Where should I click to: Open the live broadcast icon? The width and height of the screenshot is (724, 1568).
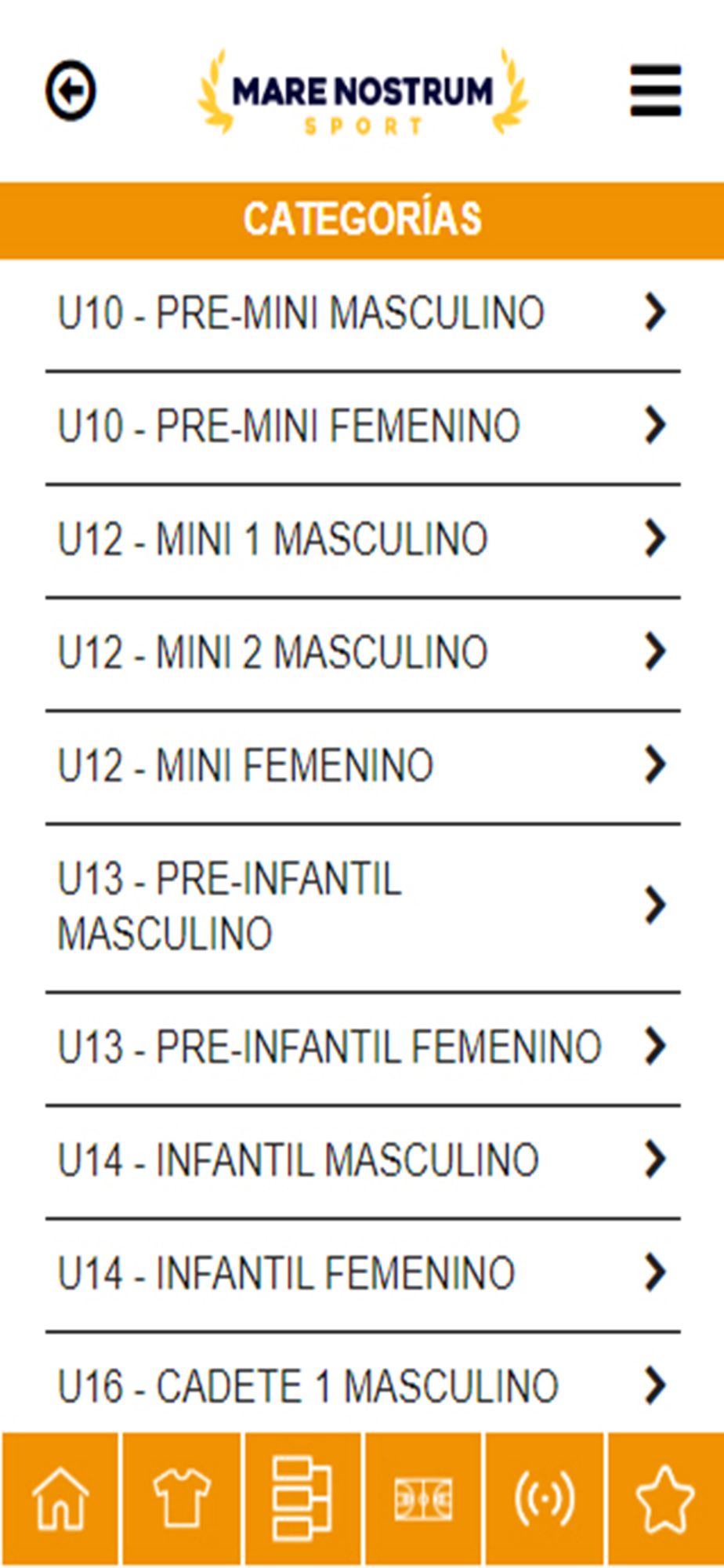click(545, 1499)
